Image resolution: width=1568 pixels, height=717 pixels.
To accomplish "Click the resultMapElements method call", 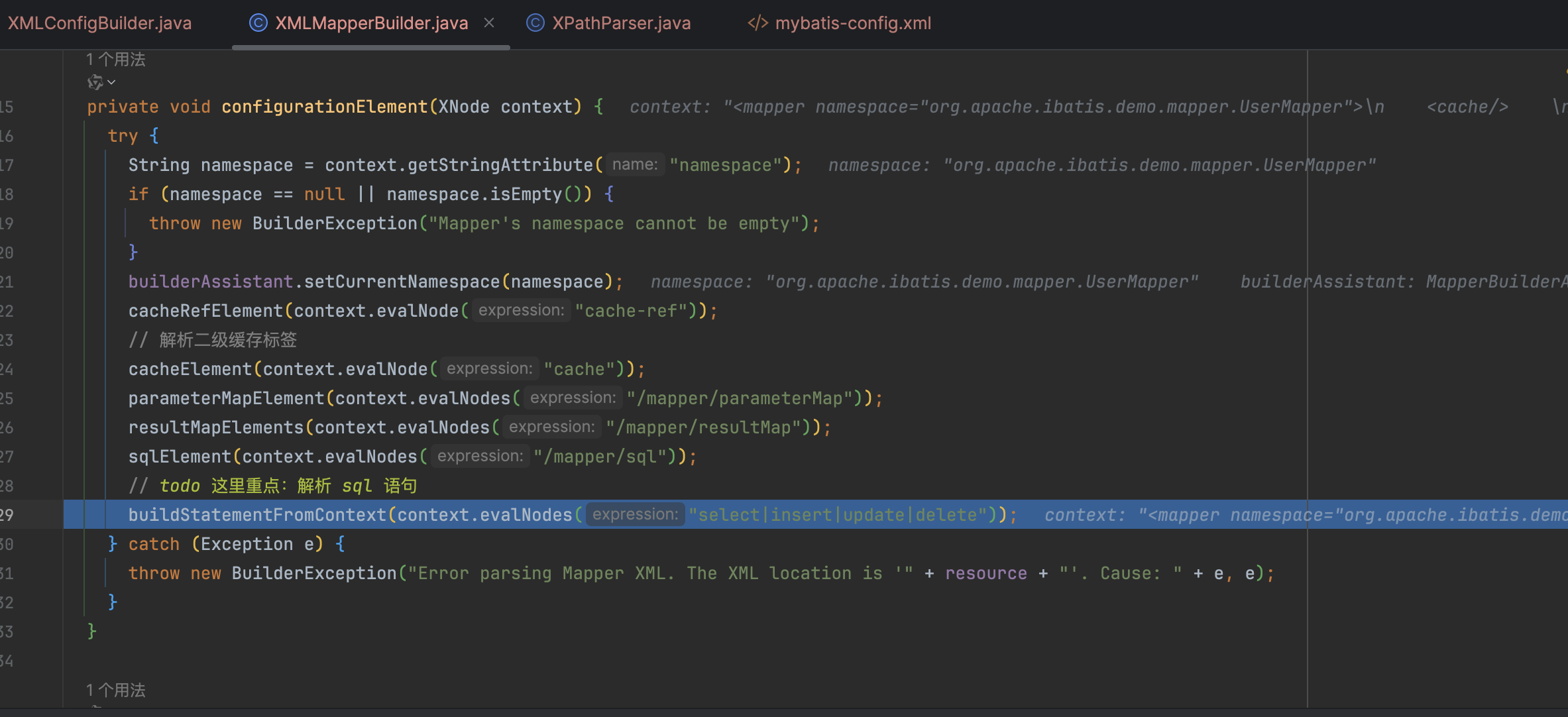I will click(x=216, y=427).
